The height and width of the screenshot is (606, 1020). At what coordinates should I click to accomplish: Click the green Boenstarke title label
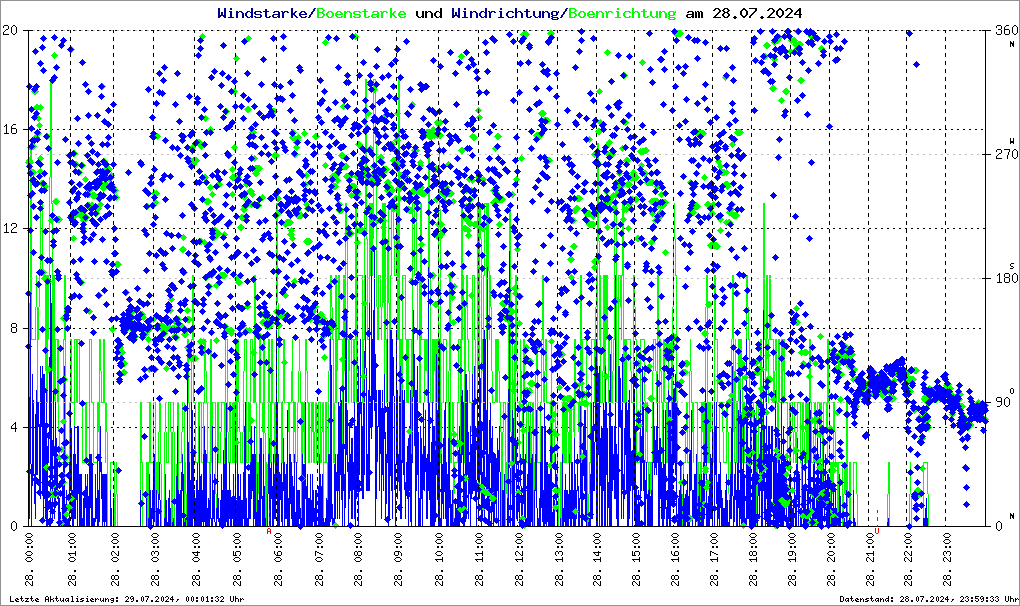pyautogui.click(x=361, y=13)
